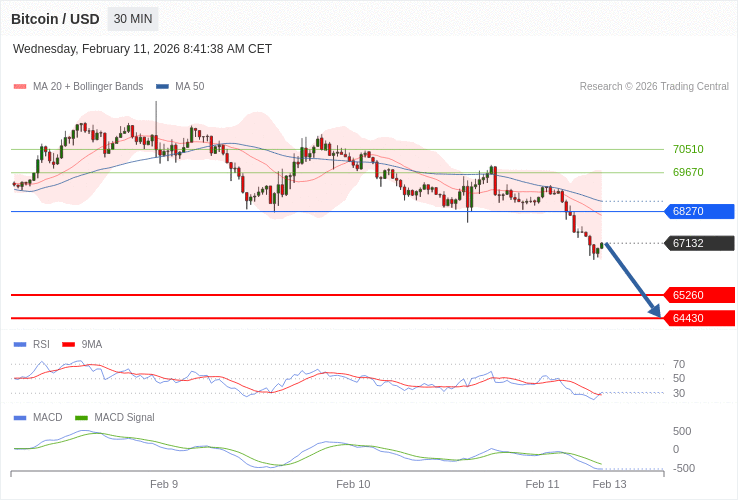This screenshot has height=500, width=738.
Task: Click the MACD 500 axis value
Action: coord(682,431)
